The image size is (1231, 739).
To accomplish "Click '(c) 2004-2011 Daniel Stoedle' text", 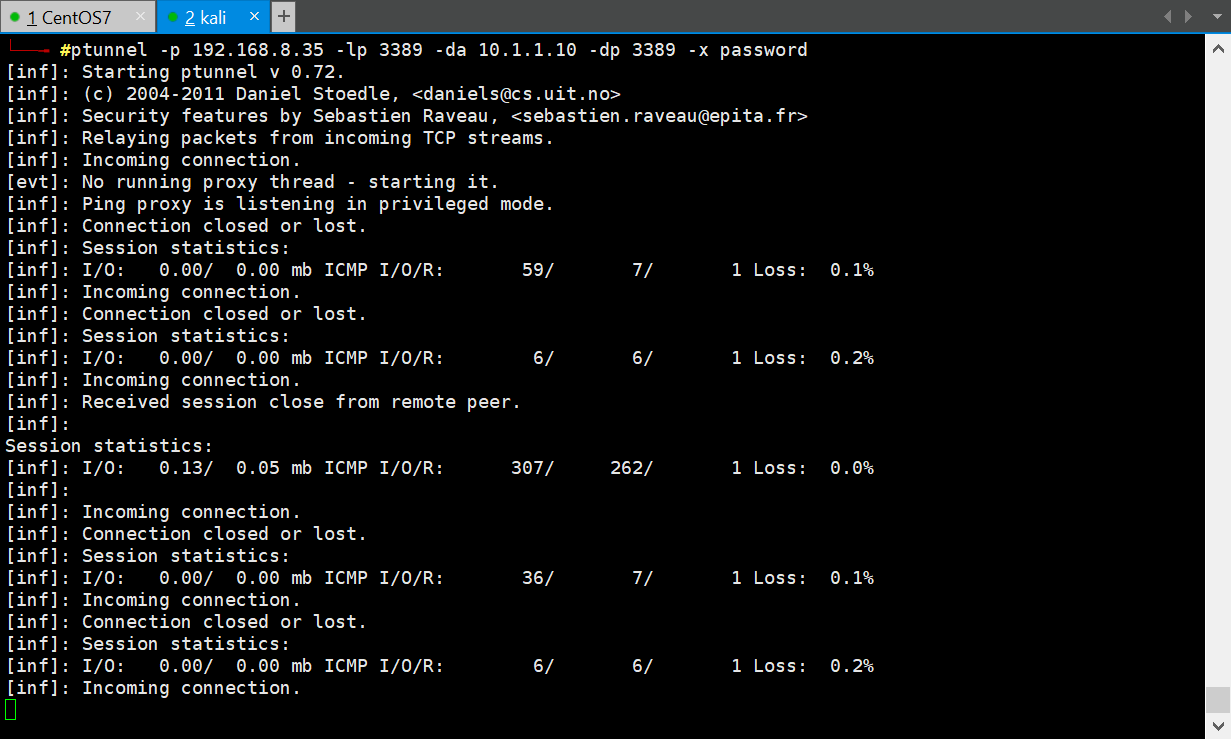I will click(x=241, y=94).
